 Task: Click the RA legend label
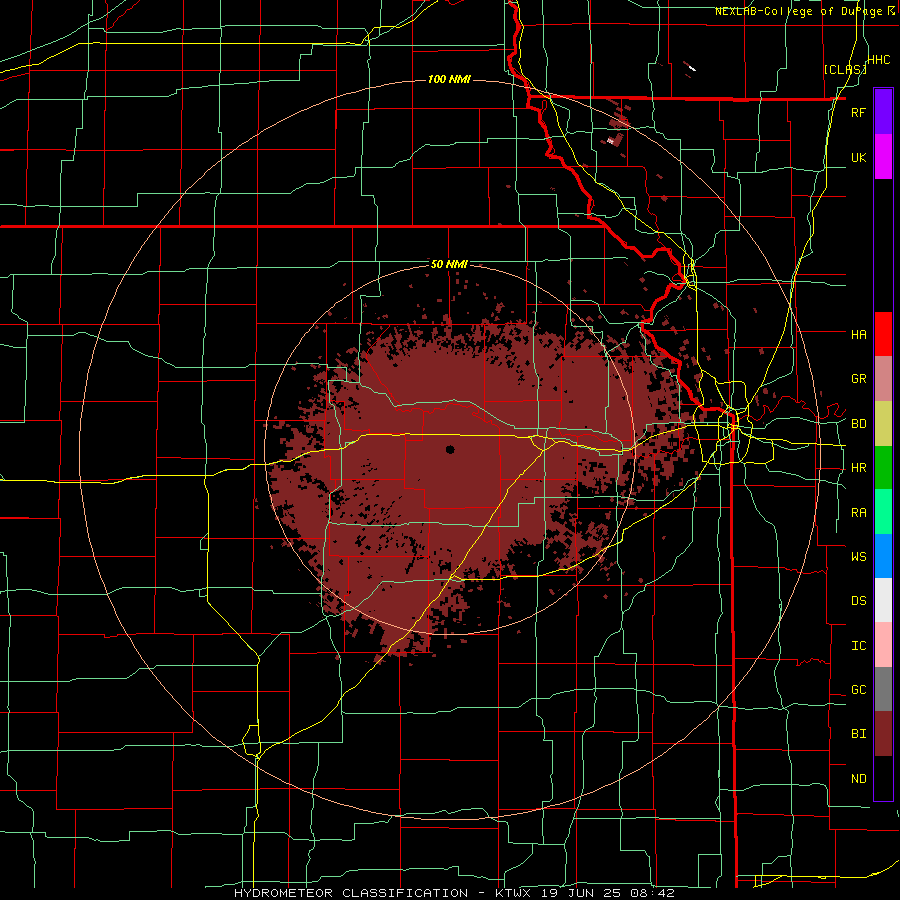[858, 513]
